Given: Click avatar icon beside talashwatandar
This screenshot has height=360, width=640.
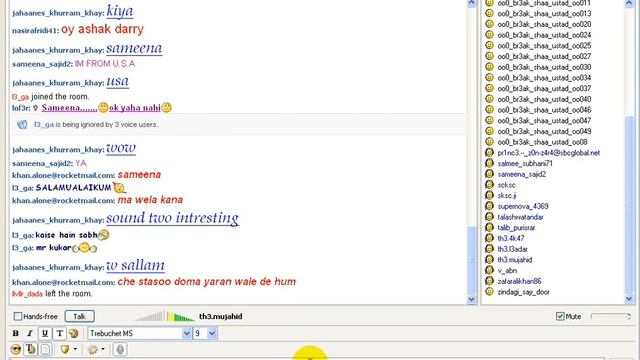Looking at the screenshot, I should click(x=489, y=217).
